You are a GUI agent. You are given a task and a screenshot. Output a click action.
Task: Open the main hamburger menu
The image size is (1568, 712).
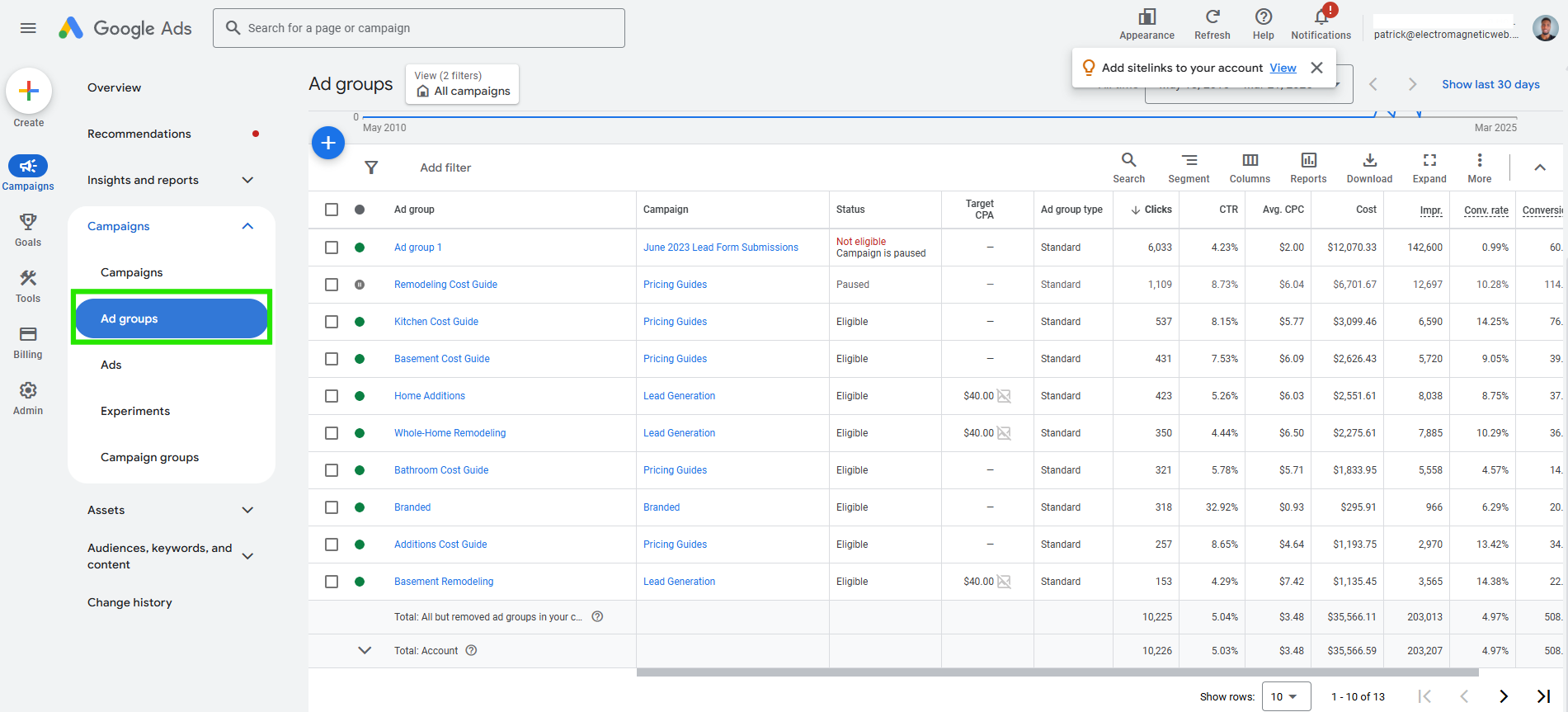pyautogui.click(x=28, y=28)
